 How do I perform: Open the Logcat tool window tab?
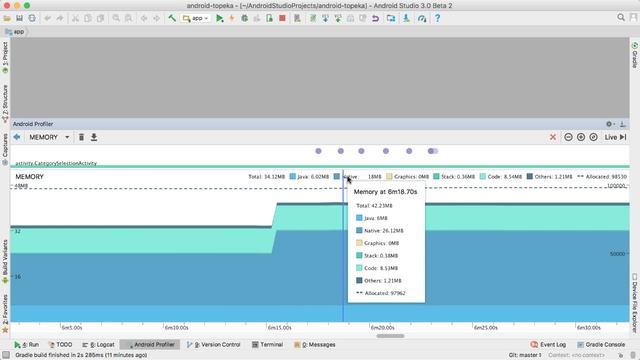tap(98, 344)
